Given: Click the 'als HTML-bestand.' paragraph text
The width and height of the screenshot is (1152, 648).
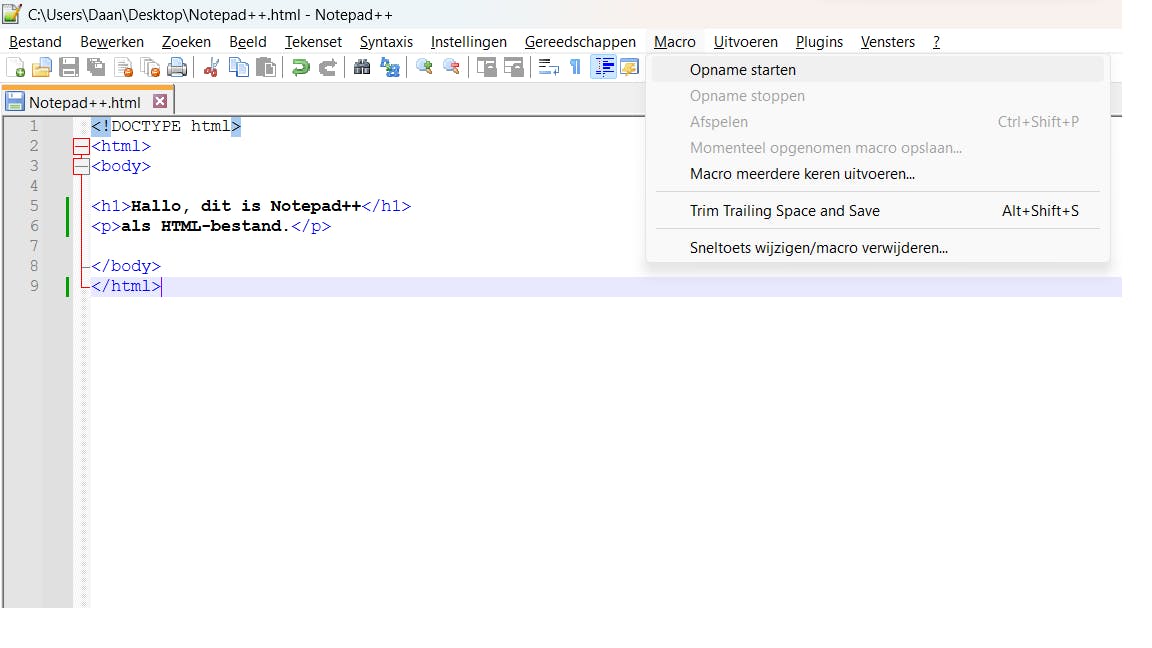Looking at the screenshot, I should pos(205,226).
